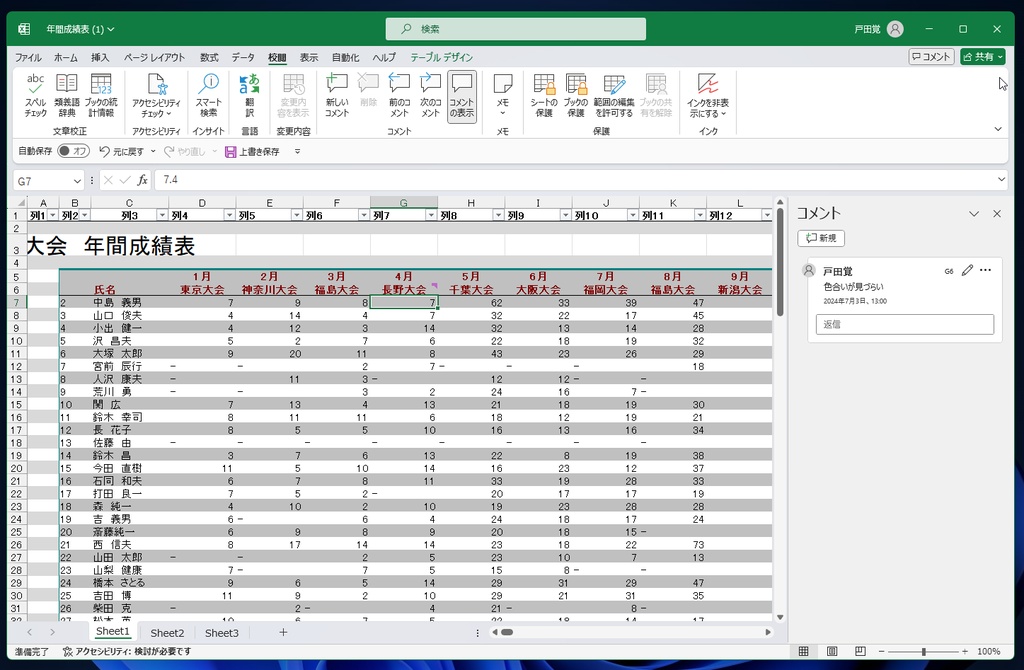Switch to Sheet3
Viewport: 1024px width, 670px height.
pyautogui.click(x=221, y=633)
